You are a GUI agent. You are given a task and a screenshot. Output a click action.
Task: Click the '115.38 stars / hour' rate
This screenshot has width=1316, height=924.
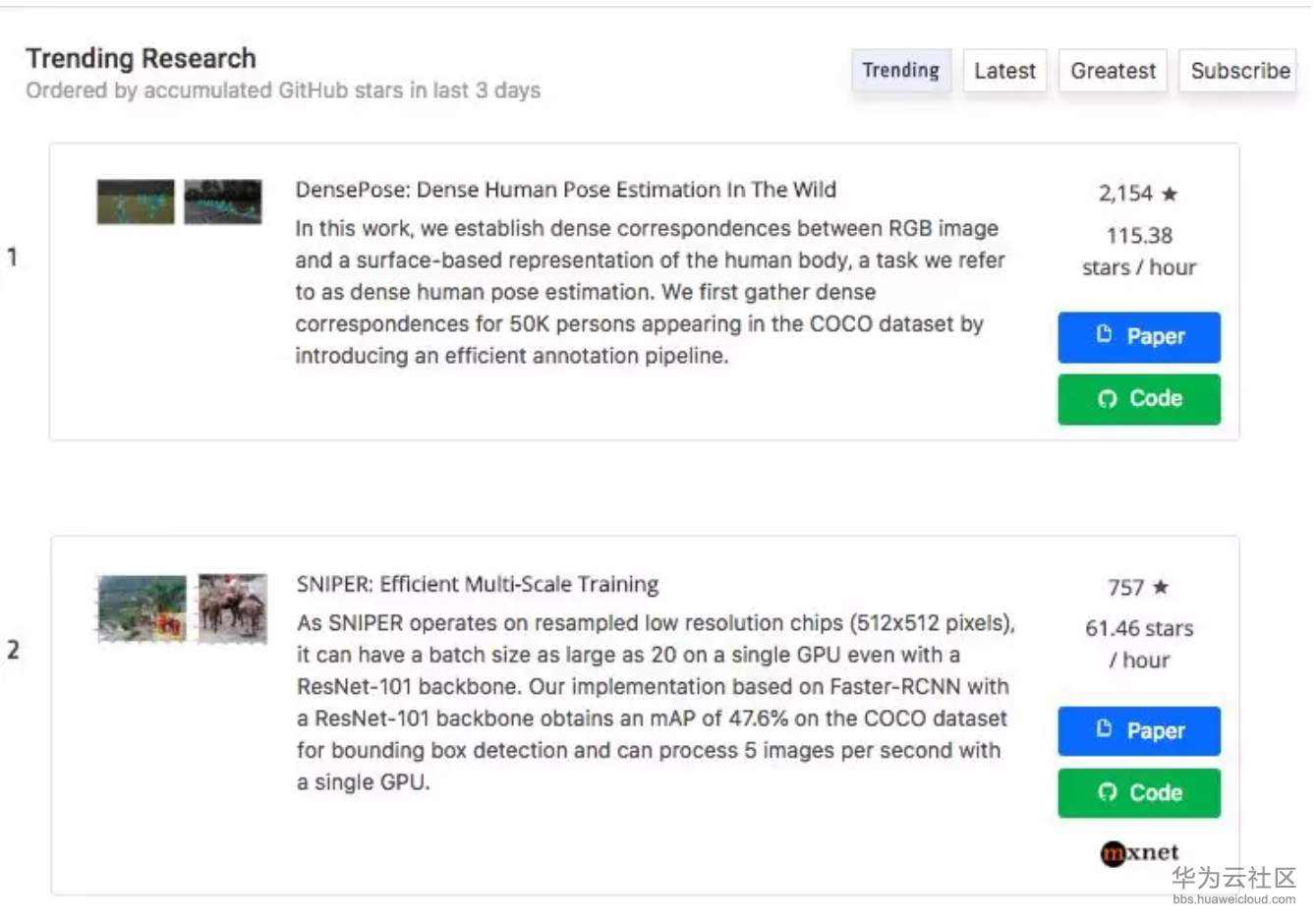click(1139, 252)
